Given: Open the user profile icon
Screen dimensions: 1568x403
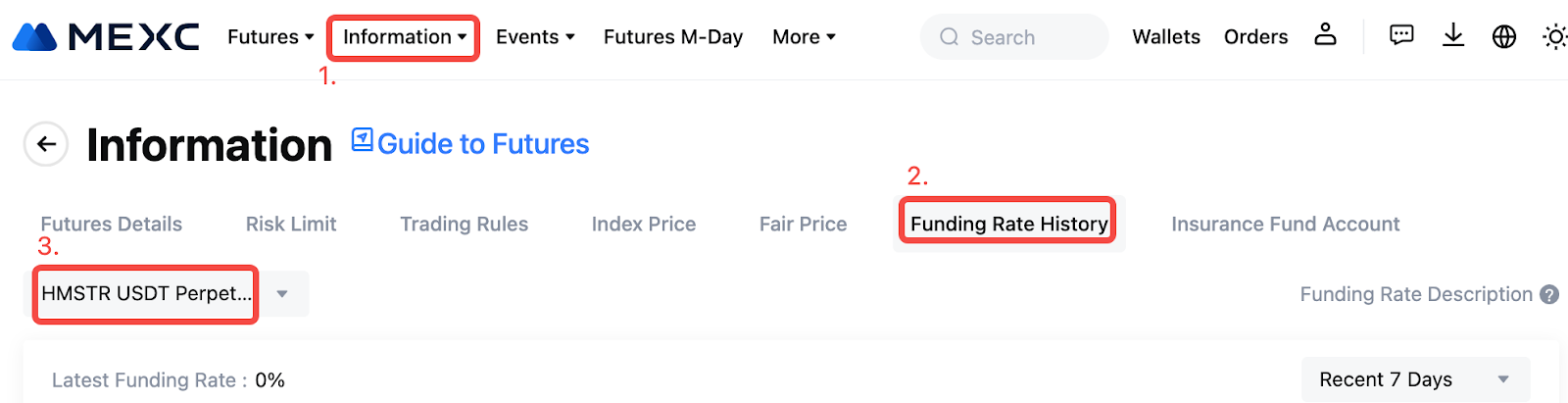Looking at the screenshot, I should 1325,35.
